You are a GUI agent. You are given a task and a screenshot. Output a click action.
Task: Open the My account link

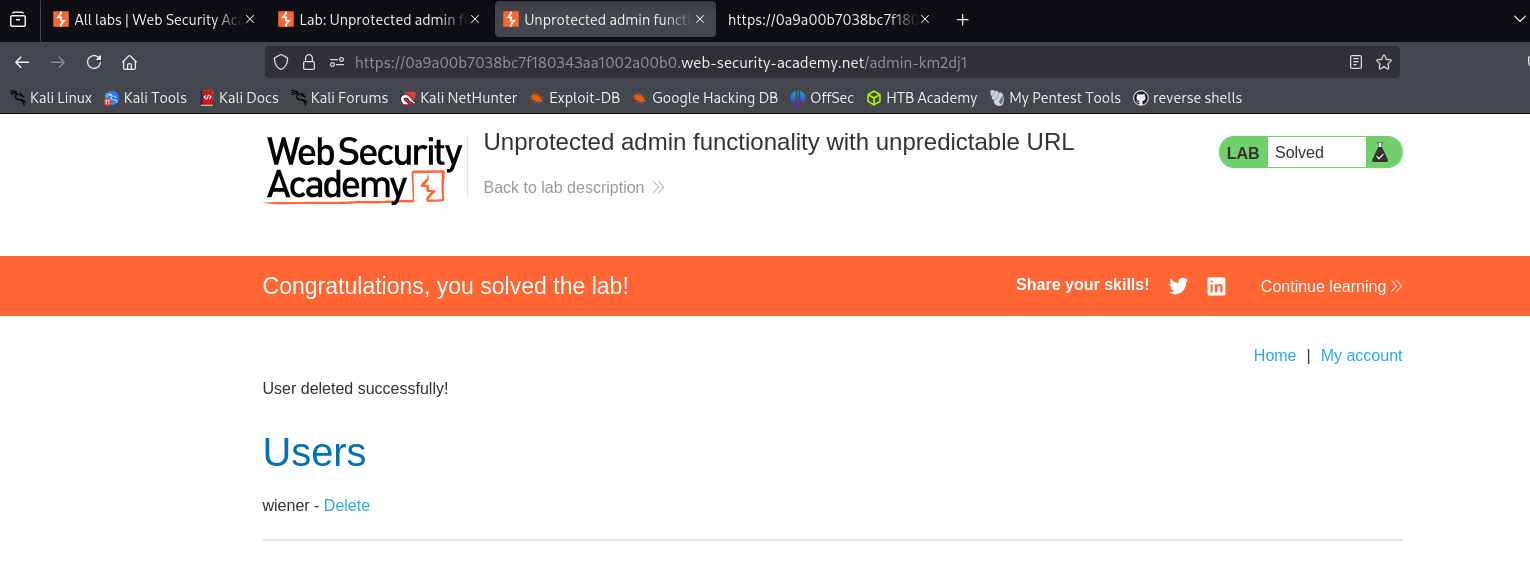coord(1361,356)
